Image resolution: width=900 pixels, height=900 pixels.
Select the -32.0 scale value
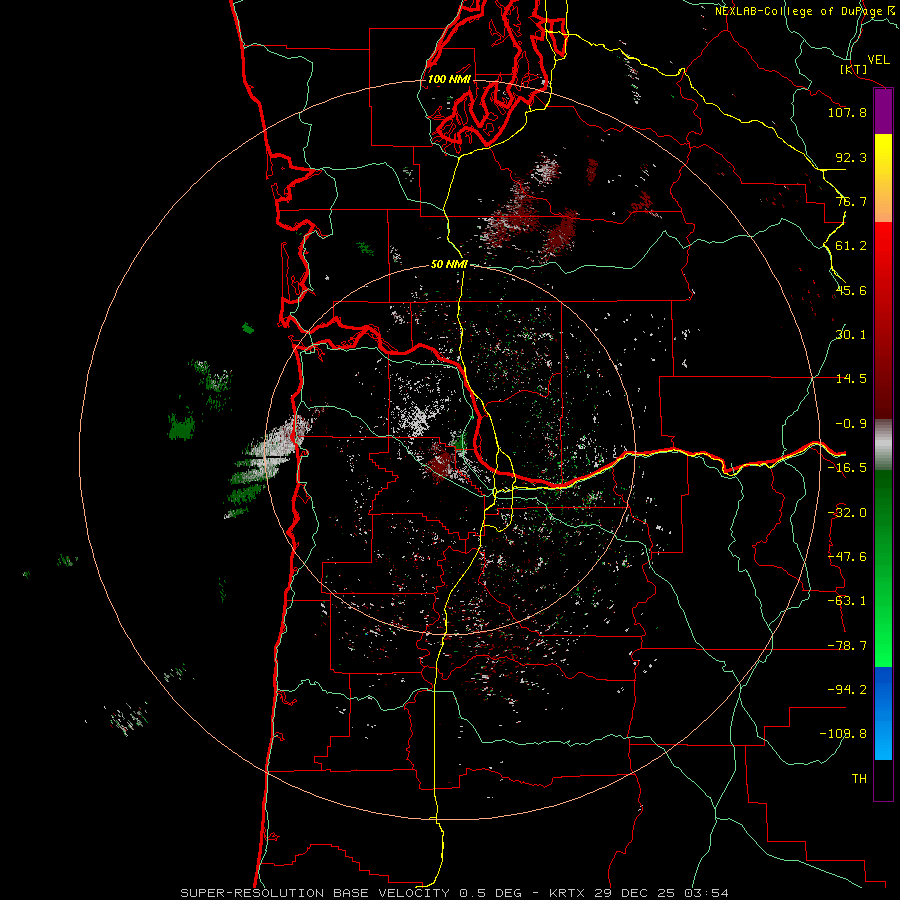(847, 513)
